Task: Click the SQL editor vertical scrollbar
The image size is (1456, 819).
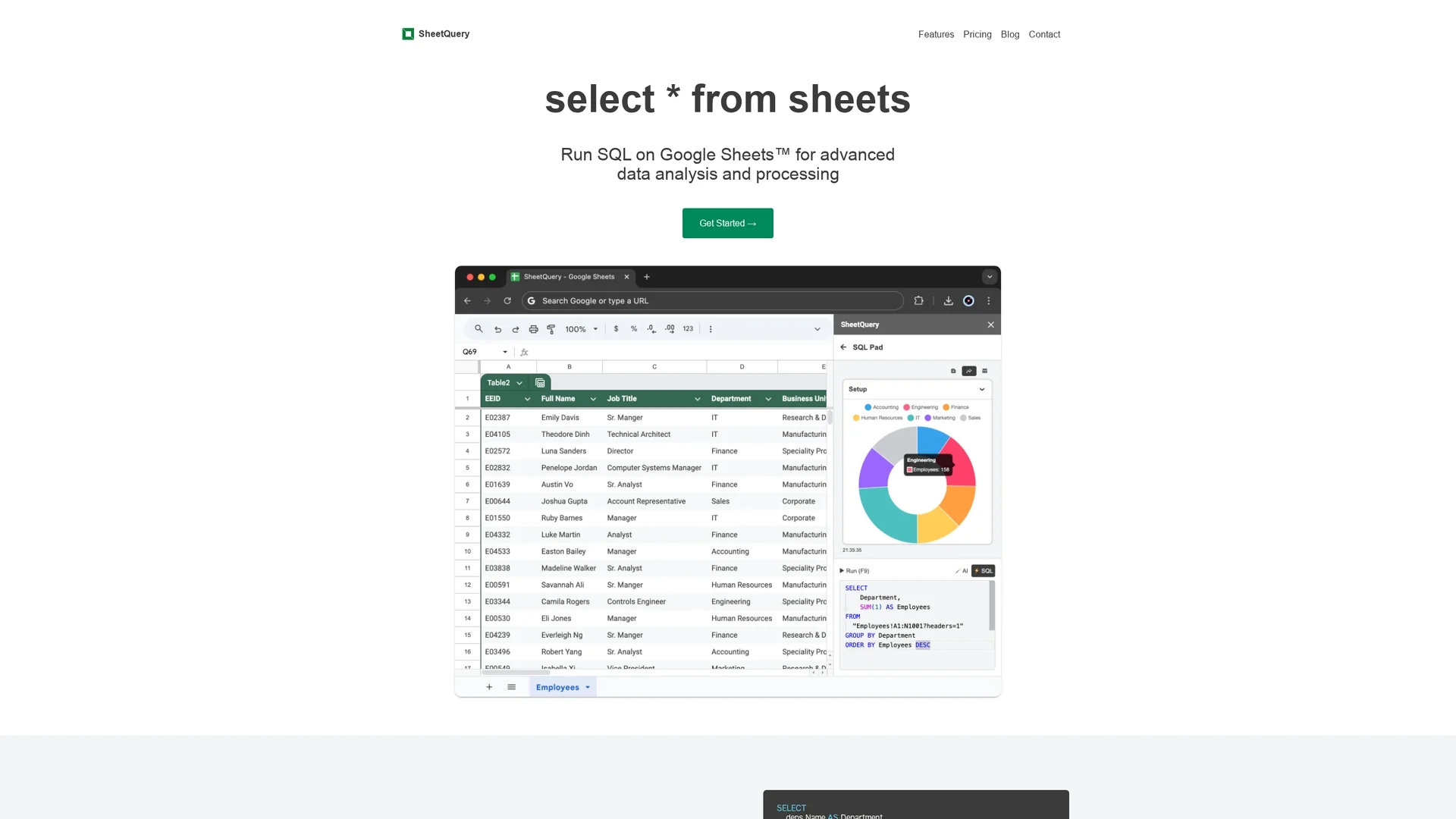Action: point(992,606)
